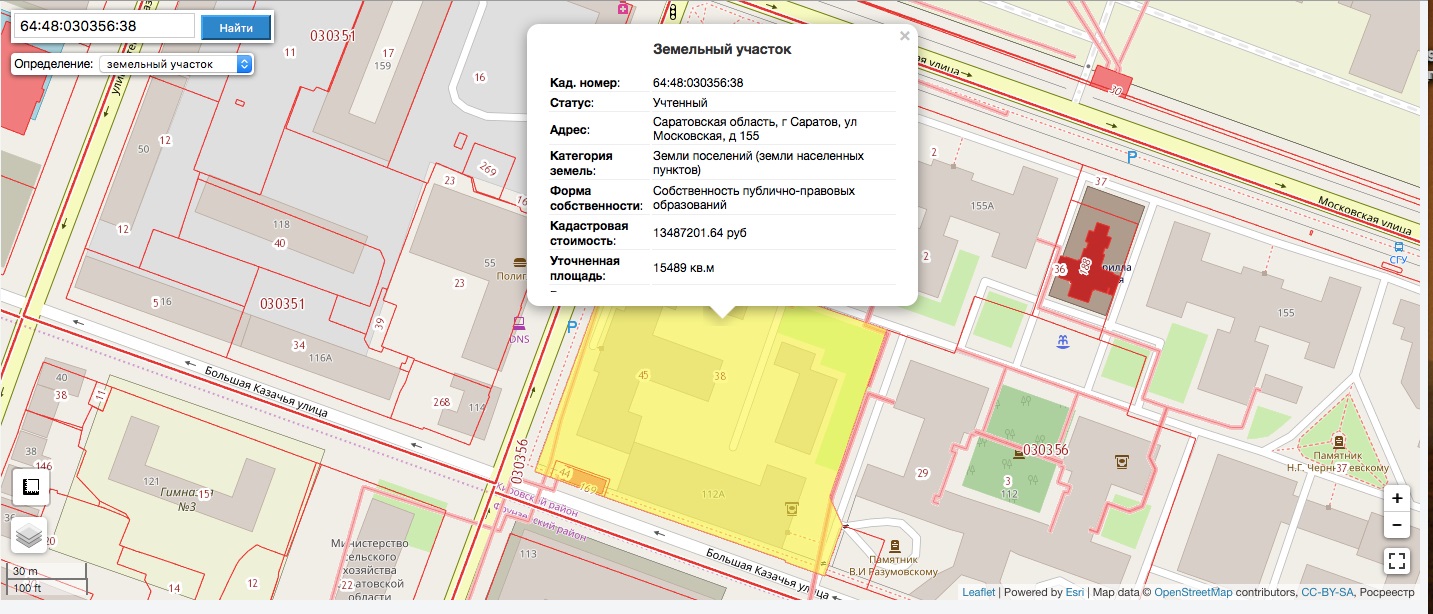The image size is (1433, 614).
Task: Open the Определение type dropdown
Action: pos(176,64)
